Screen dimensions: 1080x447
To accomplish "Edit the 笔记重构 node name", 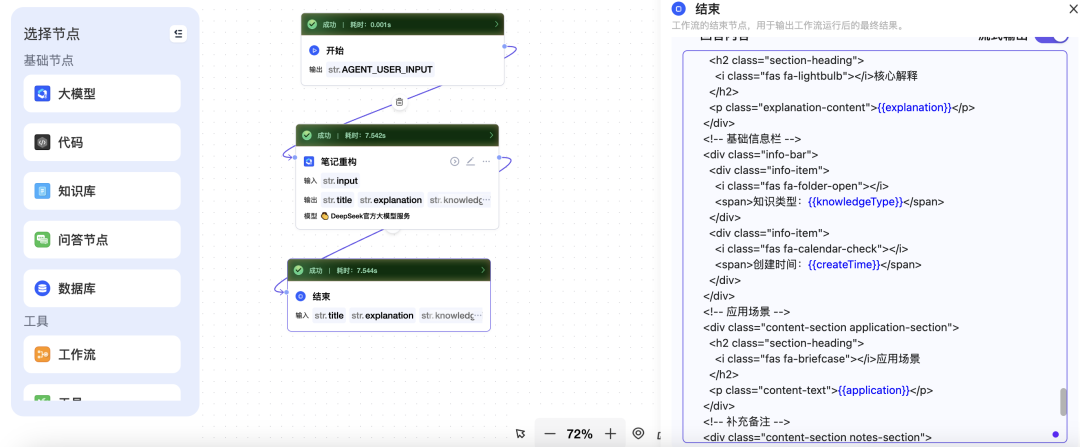I will (470, 161).
